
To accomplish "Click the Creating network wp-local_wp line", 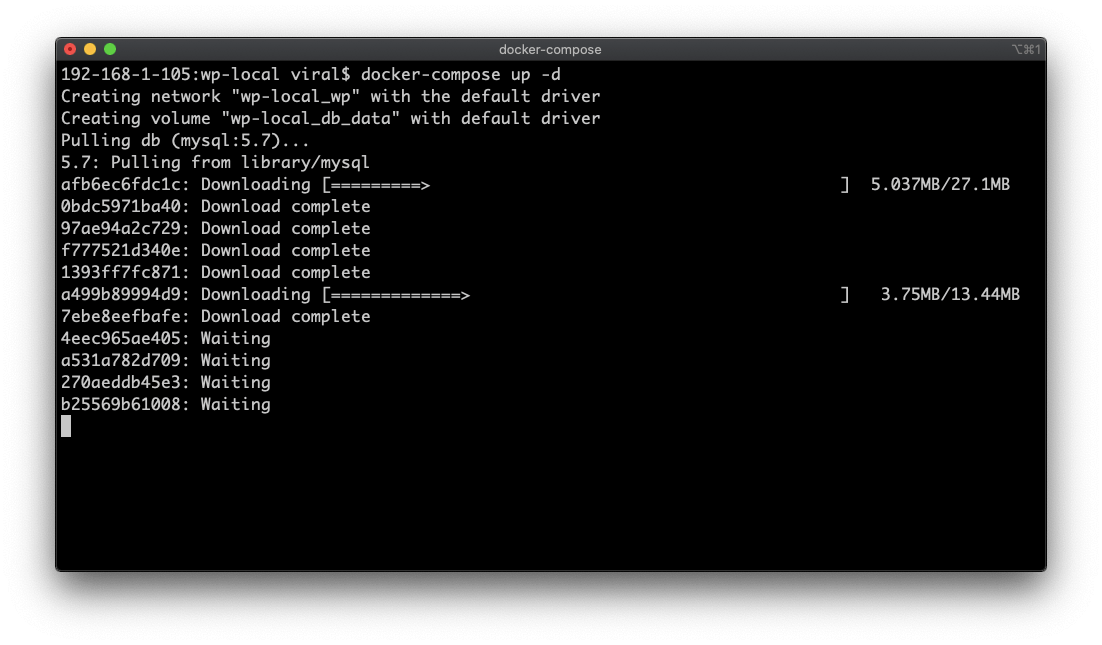I will coord(330,96).
